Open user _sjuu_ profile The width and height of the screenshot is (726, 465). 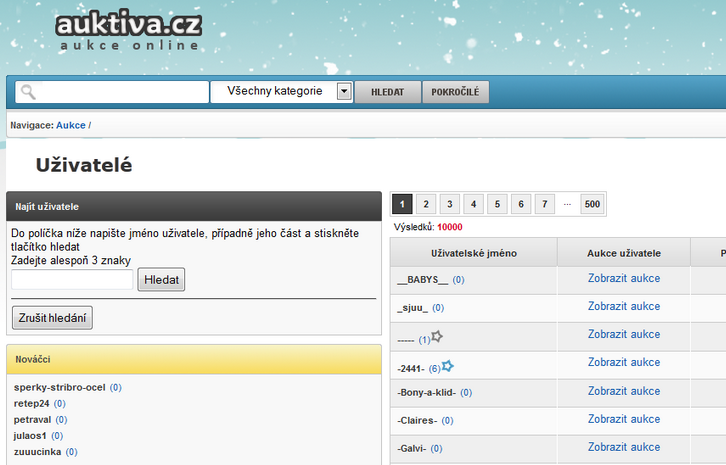[x=413, y=308]
